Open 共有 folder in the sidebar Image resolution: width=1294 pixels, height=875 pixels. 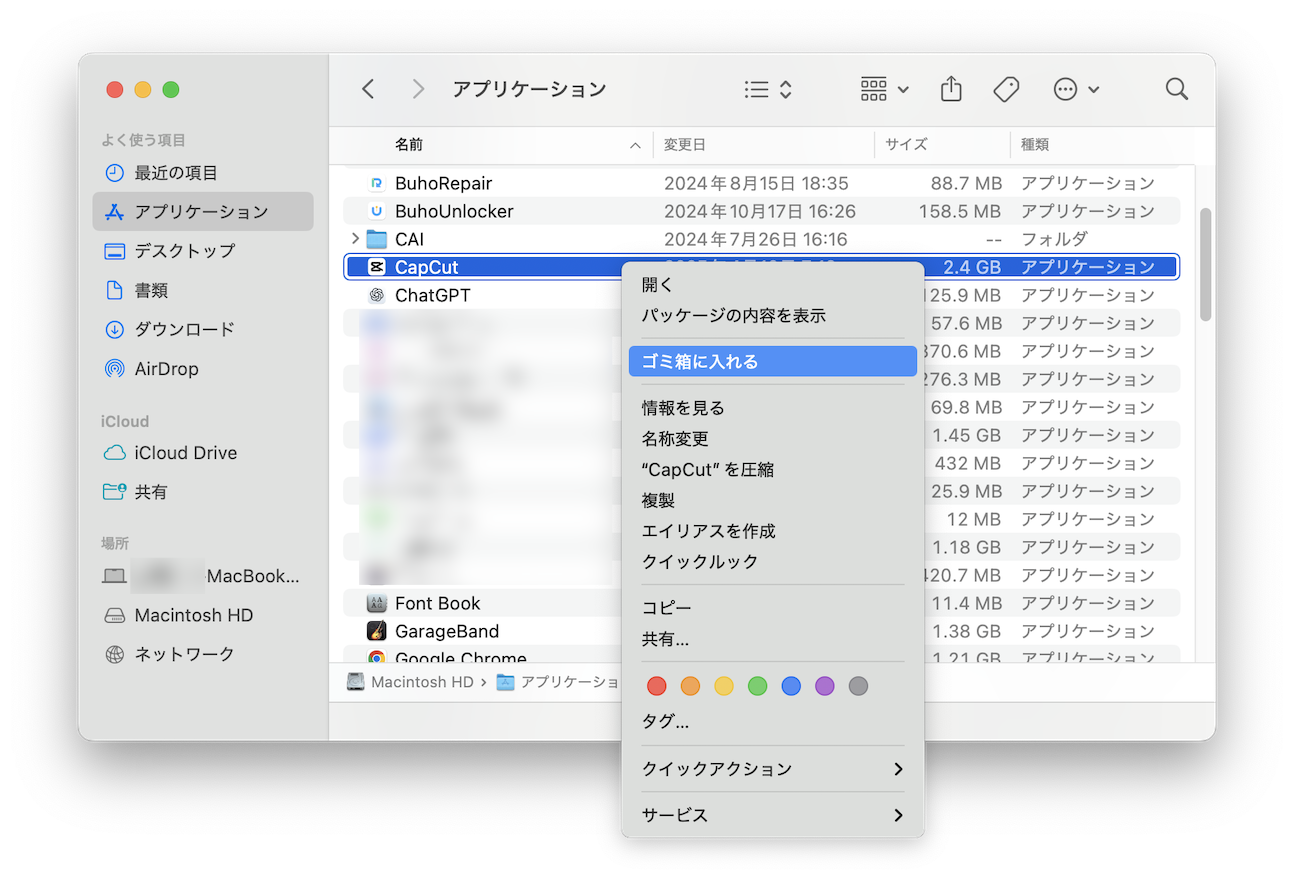pyautogui.click(x=203, y=492)
